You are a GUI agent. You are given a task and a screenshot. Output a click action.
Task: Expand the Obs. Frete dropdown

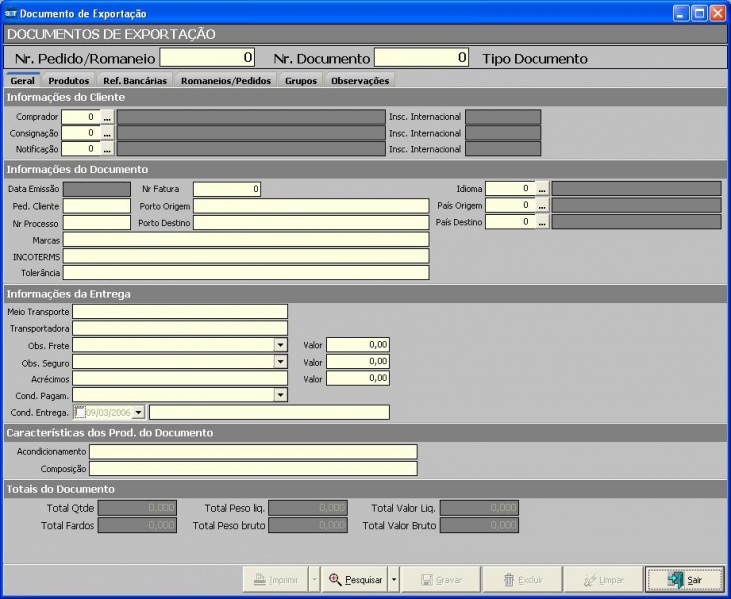(x=280, y=345)
